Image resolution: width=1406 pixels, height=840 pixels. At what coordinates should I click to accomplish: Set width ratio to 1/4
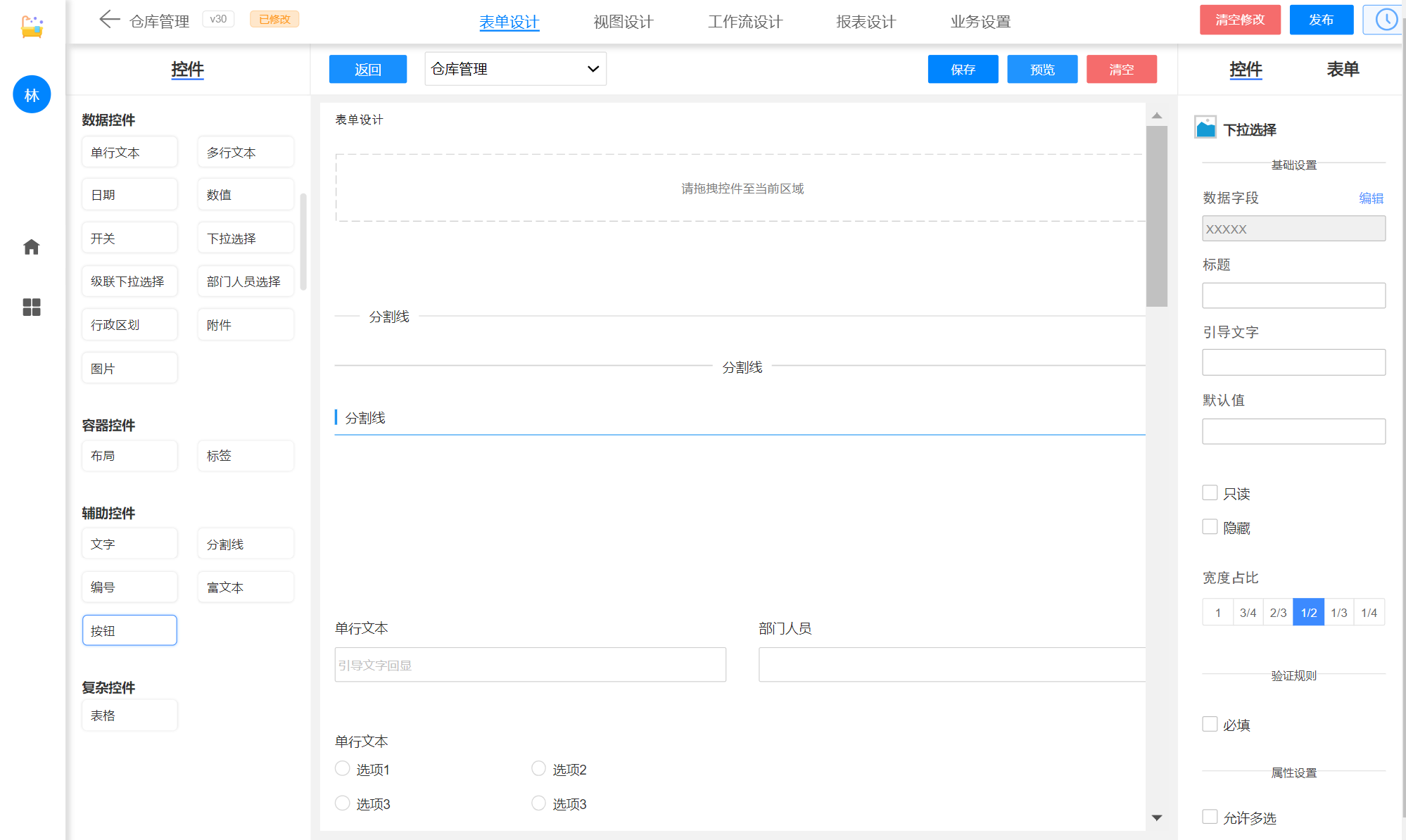[x=1369, y=612]
